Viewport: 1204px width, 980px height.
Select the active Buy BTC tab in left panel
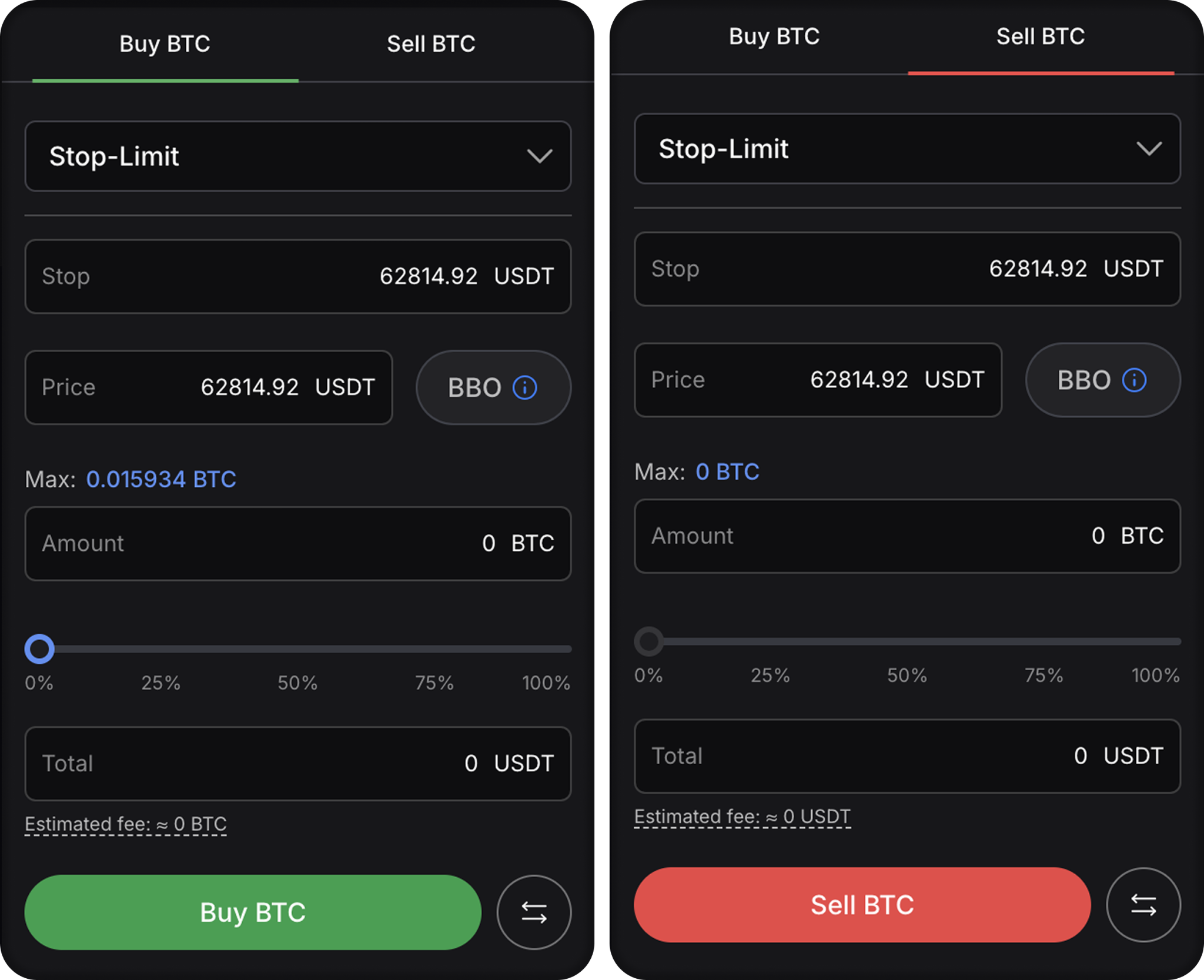165,44
